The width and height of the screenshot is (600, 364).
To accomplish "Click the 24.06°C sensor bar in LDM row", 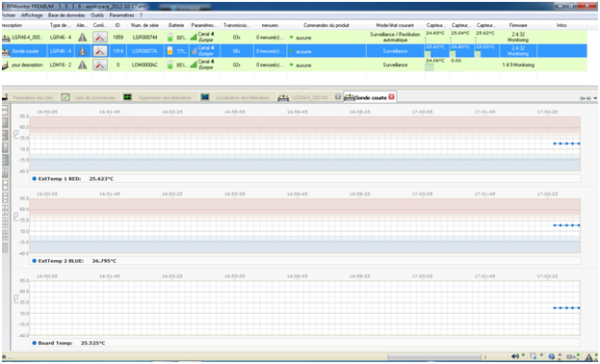I will click(x=429, y=67).
